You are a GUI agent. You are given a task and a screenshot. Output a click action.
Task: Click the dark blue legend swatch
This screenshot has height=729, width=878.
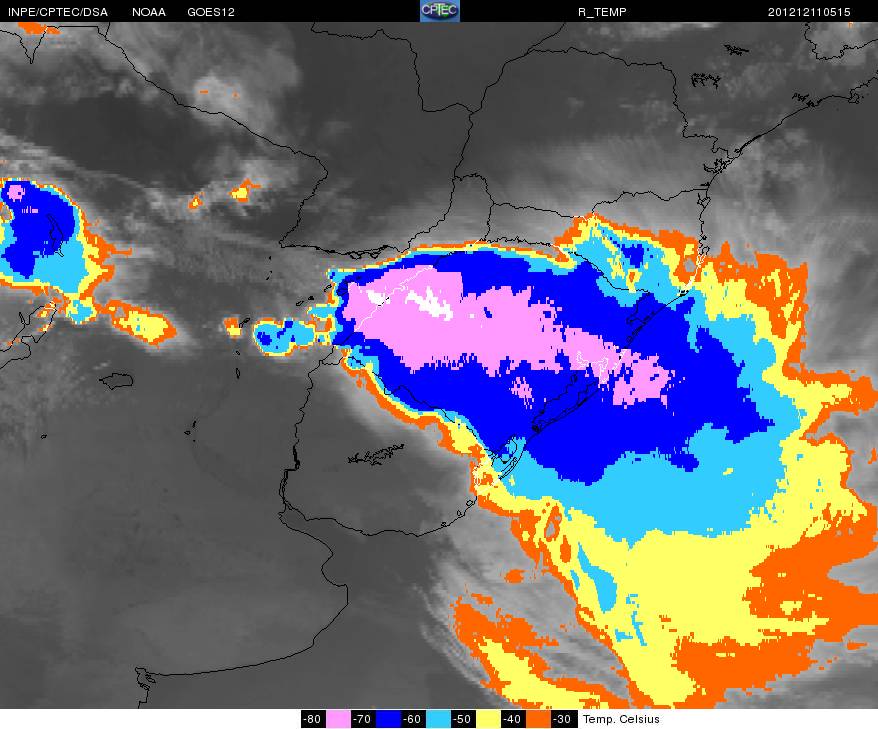point(387,719)
